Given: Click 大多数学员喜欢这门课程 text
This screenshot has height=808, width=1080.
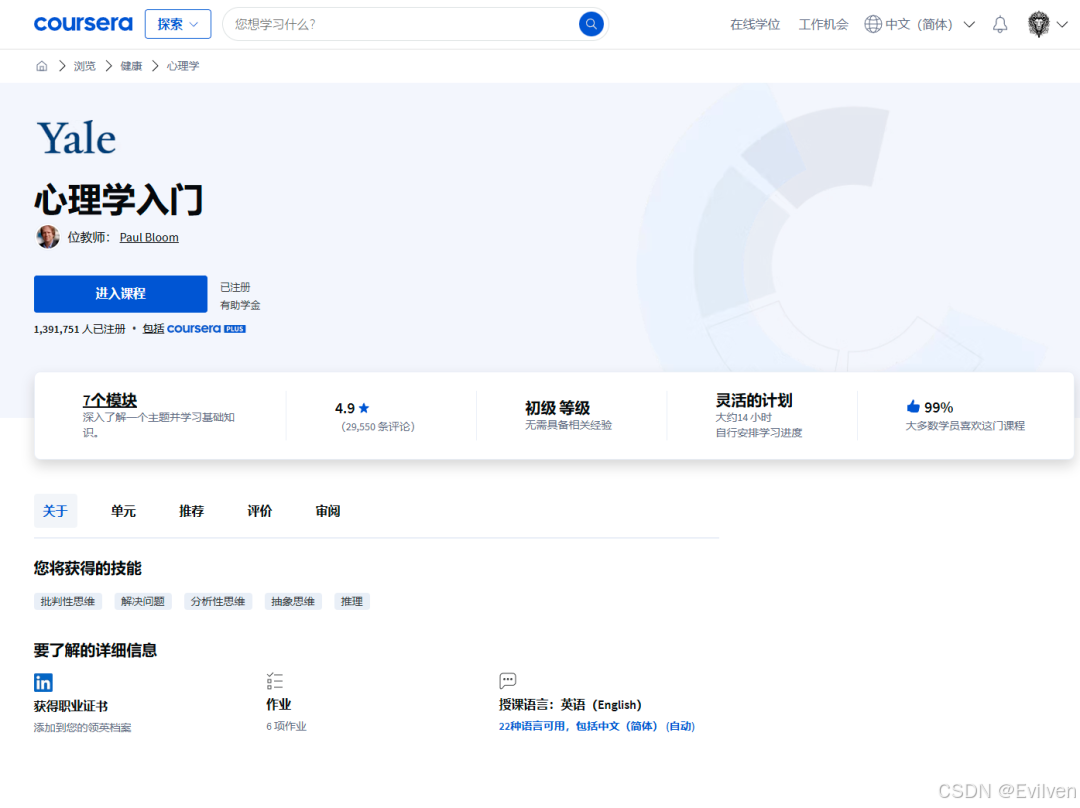Looking at the screenshot, I should [965, 426].
